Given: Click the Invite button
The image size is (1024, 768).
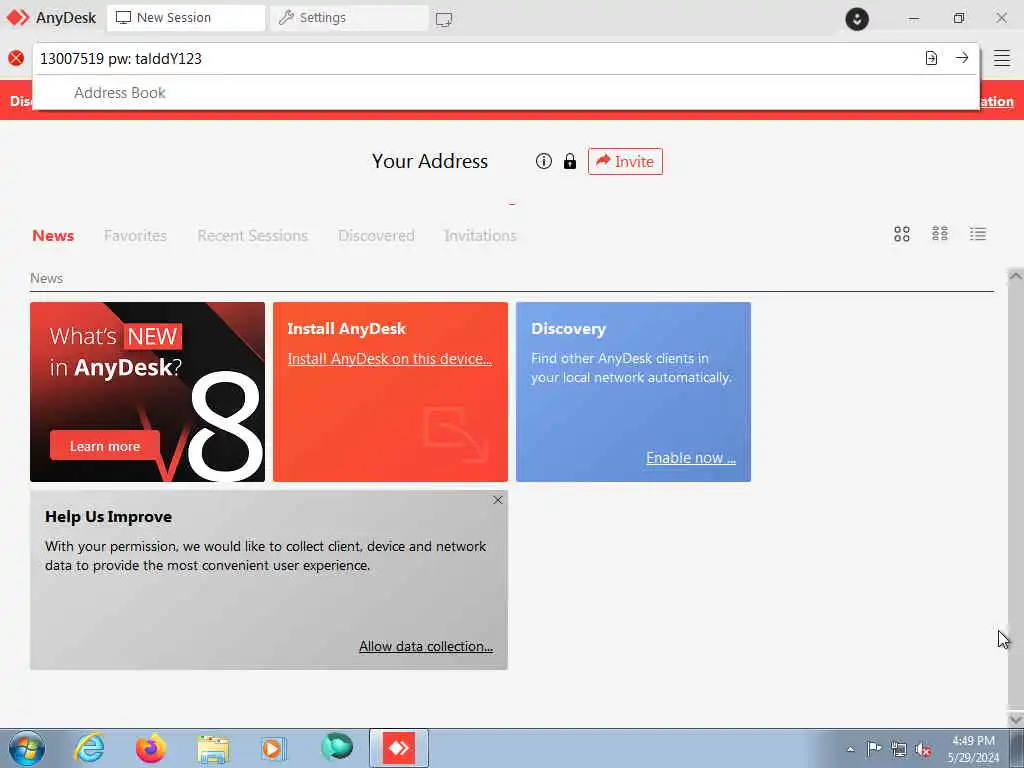Looking at the screenshot, I should 625,161.
